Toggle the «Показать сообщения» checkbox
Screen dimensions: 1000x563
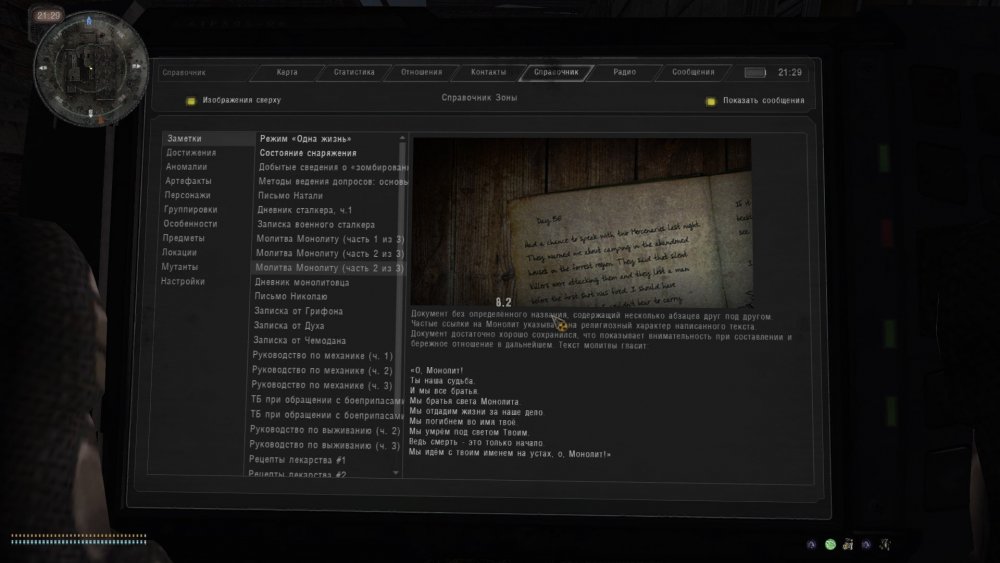(x=711, y=101)
